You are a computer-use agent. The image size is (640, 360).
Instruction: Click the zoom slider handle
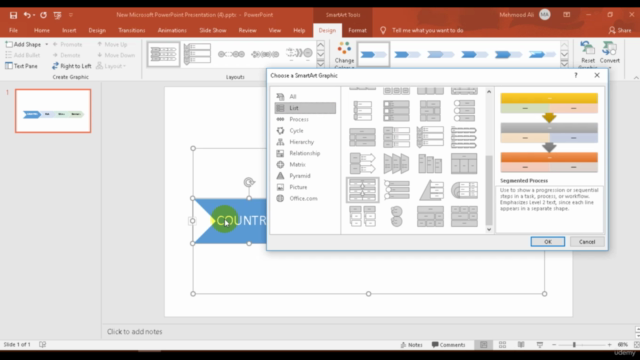coord(574,345)
